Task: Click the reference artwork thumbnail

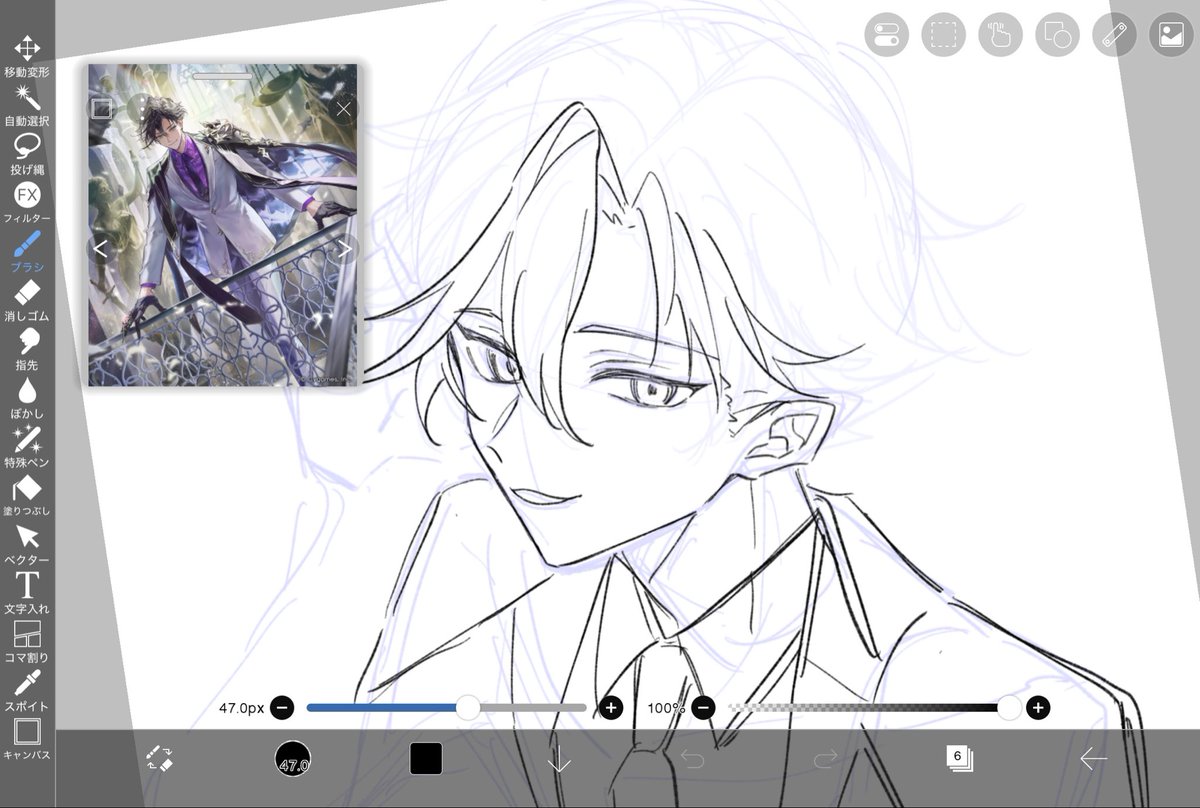Action: tap(223, 226)
